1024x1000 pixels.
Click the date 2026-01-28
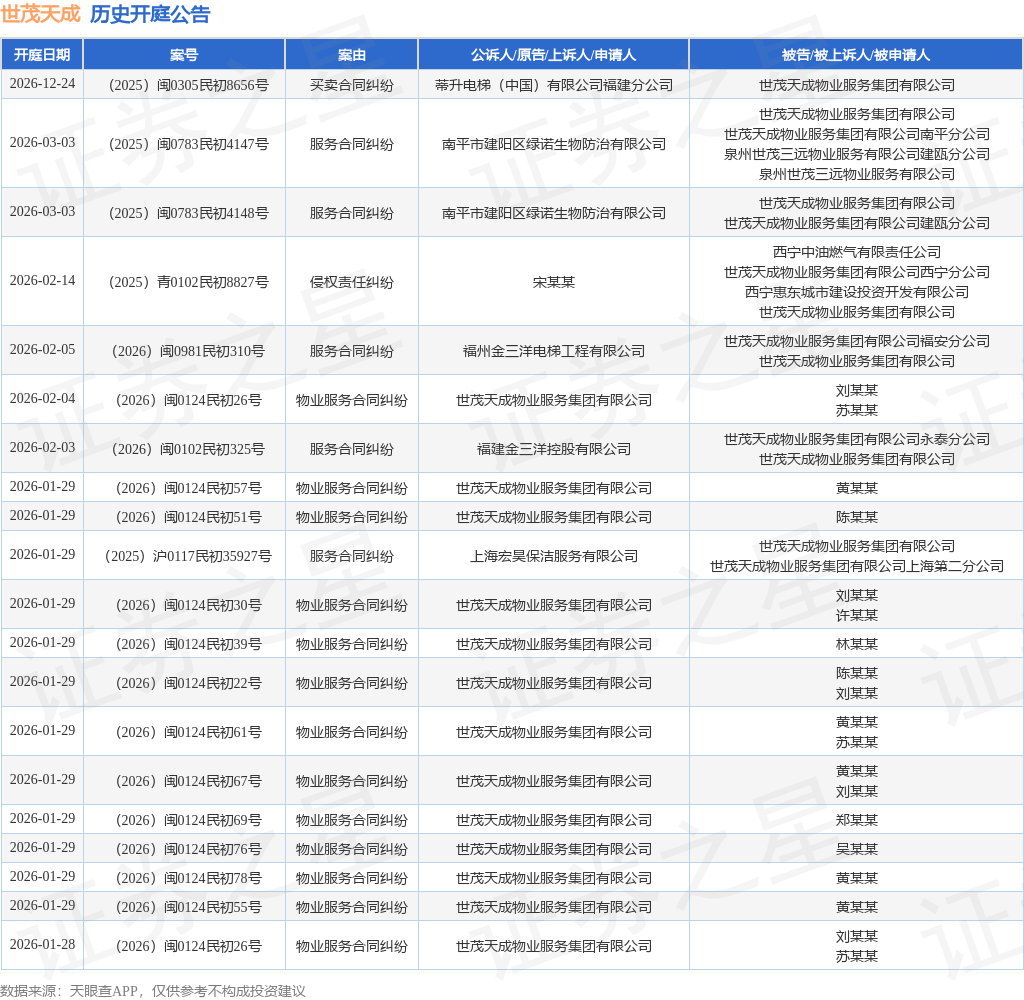[x=42, y=944]
